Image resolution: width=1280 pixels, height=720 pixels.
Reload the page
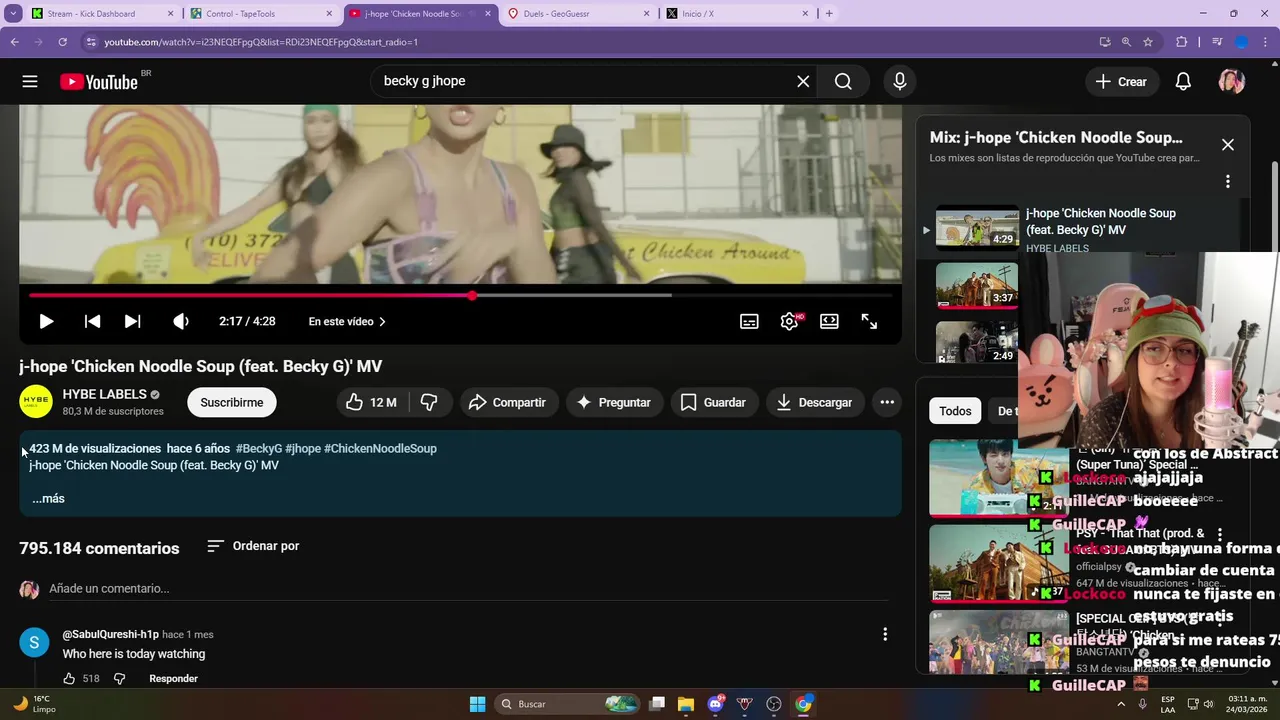click(x=62, y=42)
